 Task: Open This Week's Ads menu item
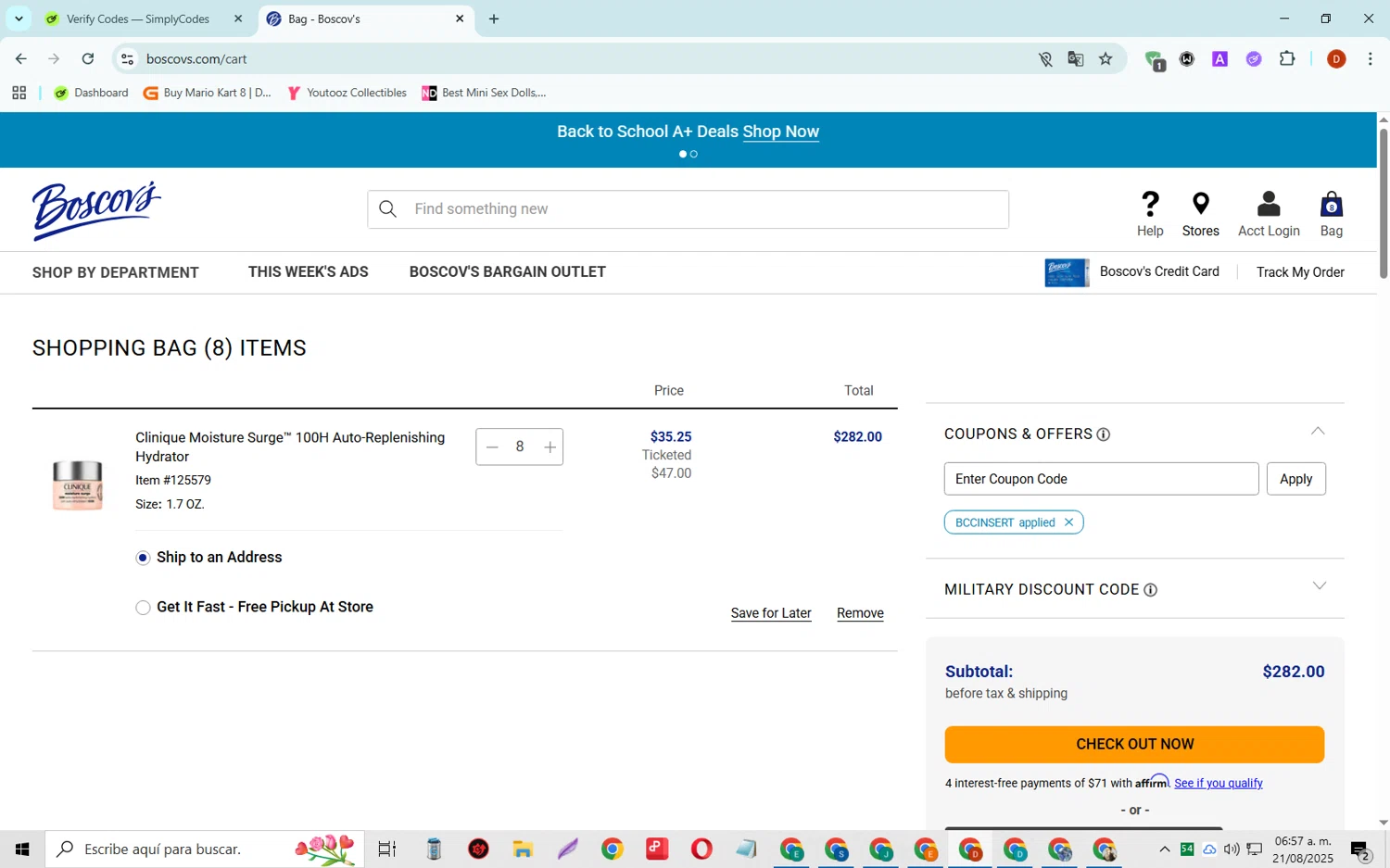tap(309, 272)
